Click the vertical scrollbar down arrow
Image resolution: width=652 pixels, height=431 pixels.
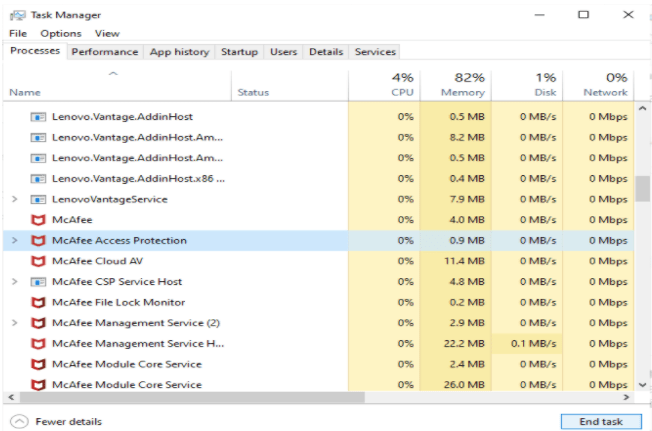642,385
